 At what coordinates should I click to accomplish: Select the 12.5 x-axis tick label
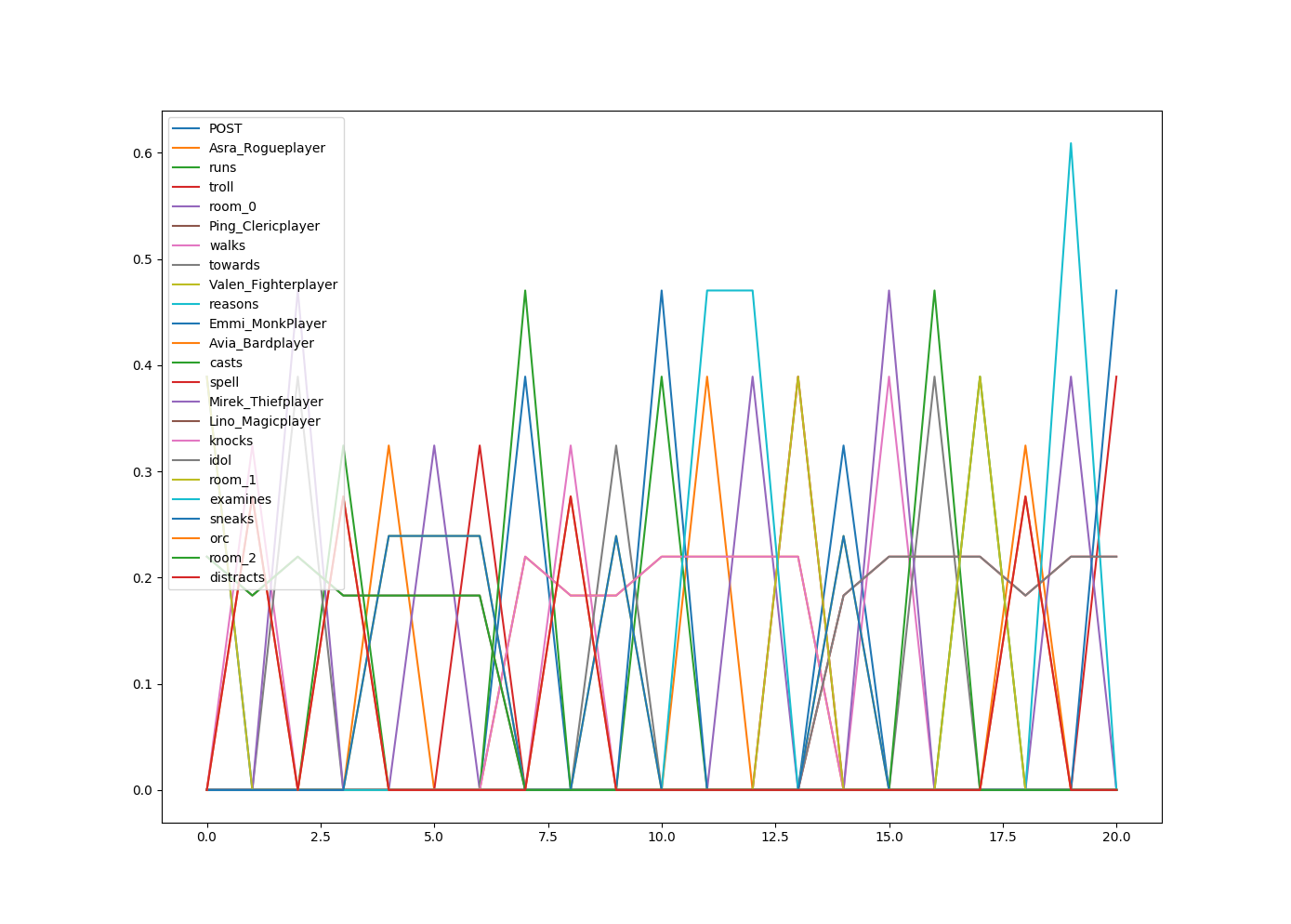(775, 837)
